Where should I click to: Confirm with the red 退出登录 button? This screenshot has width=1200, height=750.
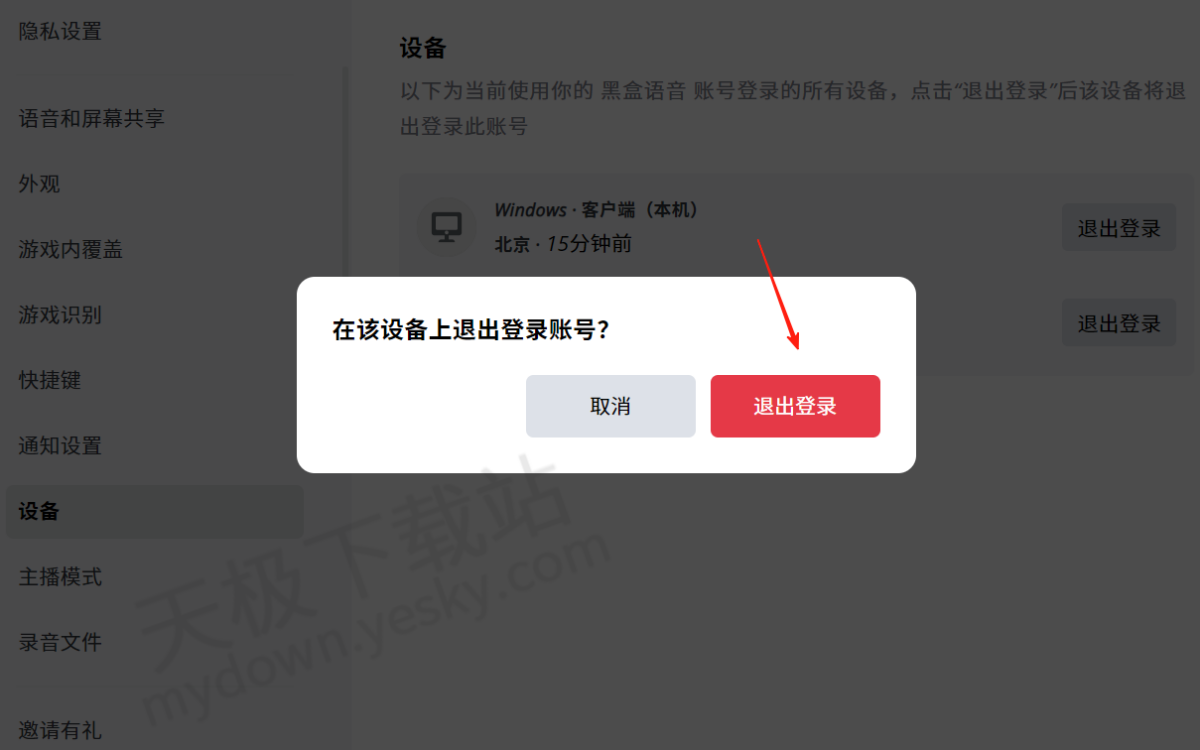tap(795, 406)
